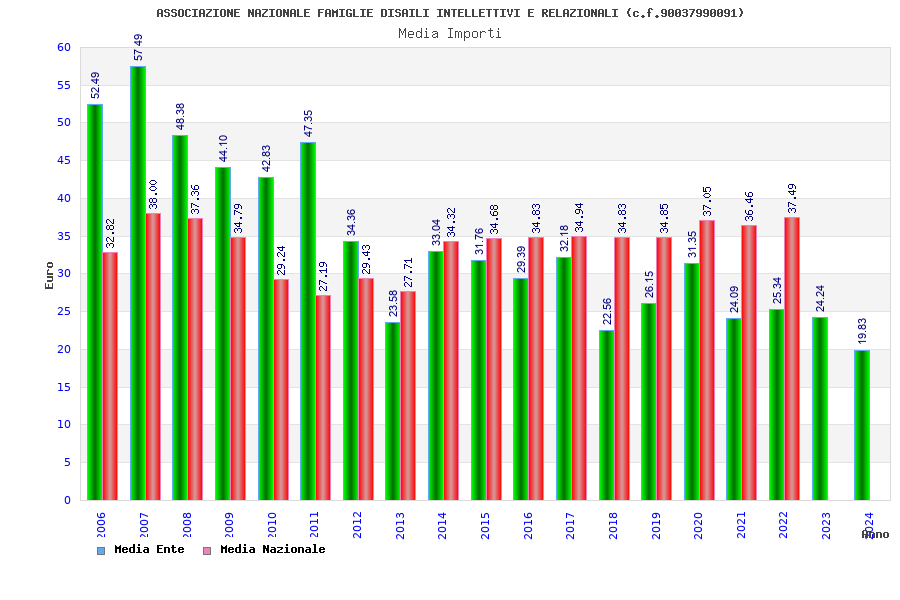
Task: Click the 2015 year axis label
Action: tap(486, 525)
